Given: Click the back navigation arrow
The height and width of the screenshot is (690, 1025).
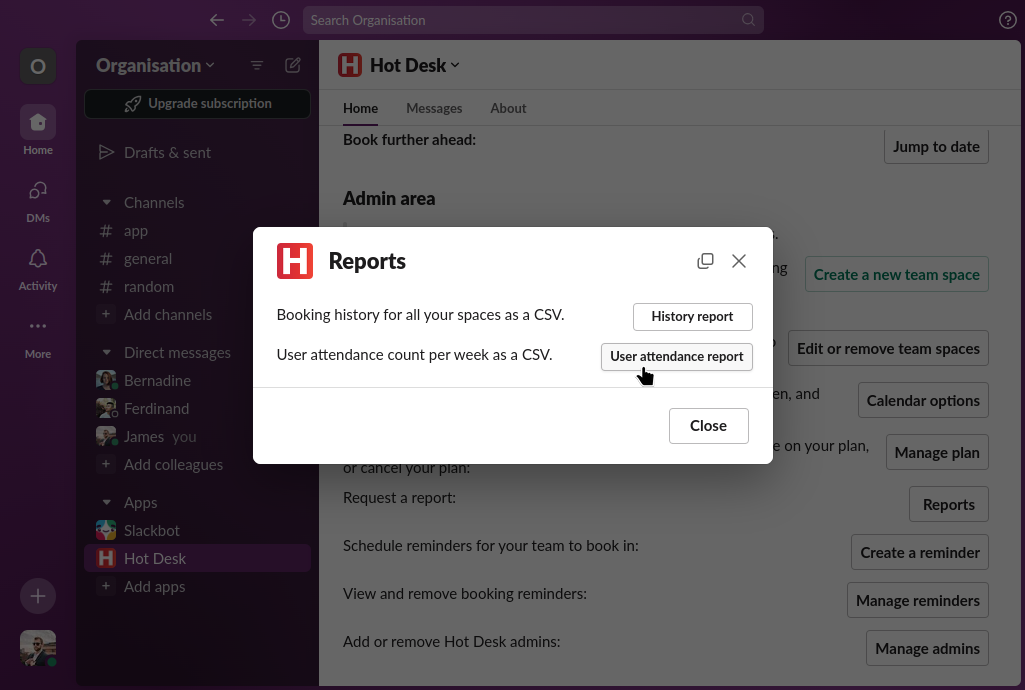Looking at the screenshot, I should pyautogui.click(x=217, y=20).
